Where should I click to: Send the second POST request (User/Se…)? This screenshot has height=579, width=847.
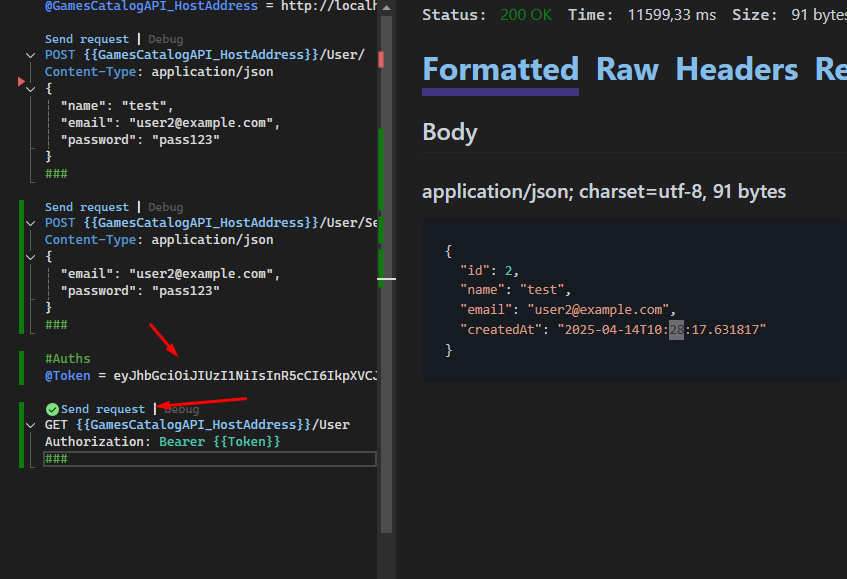(87, 207)
